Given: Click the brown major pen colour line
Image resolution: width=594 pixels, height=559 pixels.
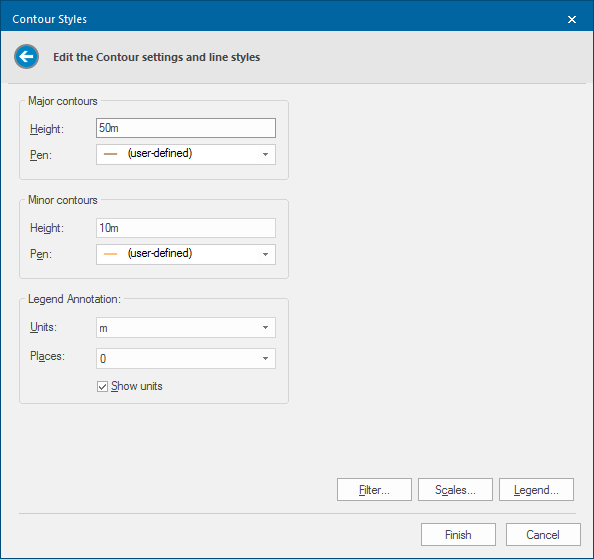Looking at the screenshot, I should (x=110, y=154).
